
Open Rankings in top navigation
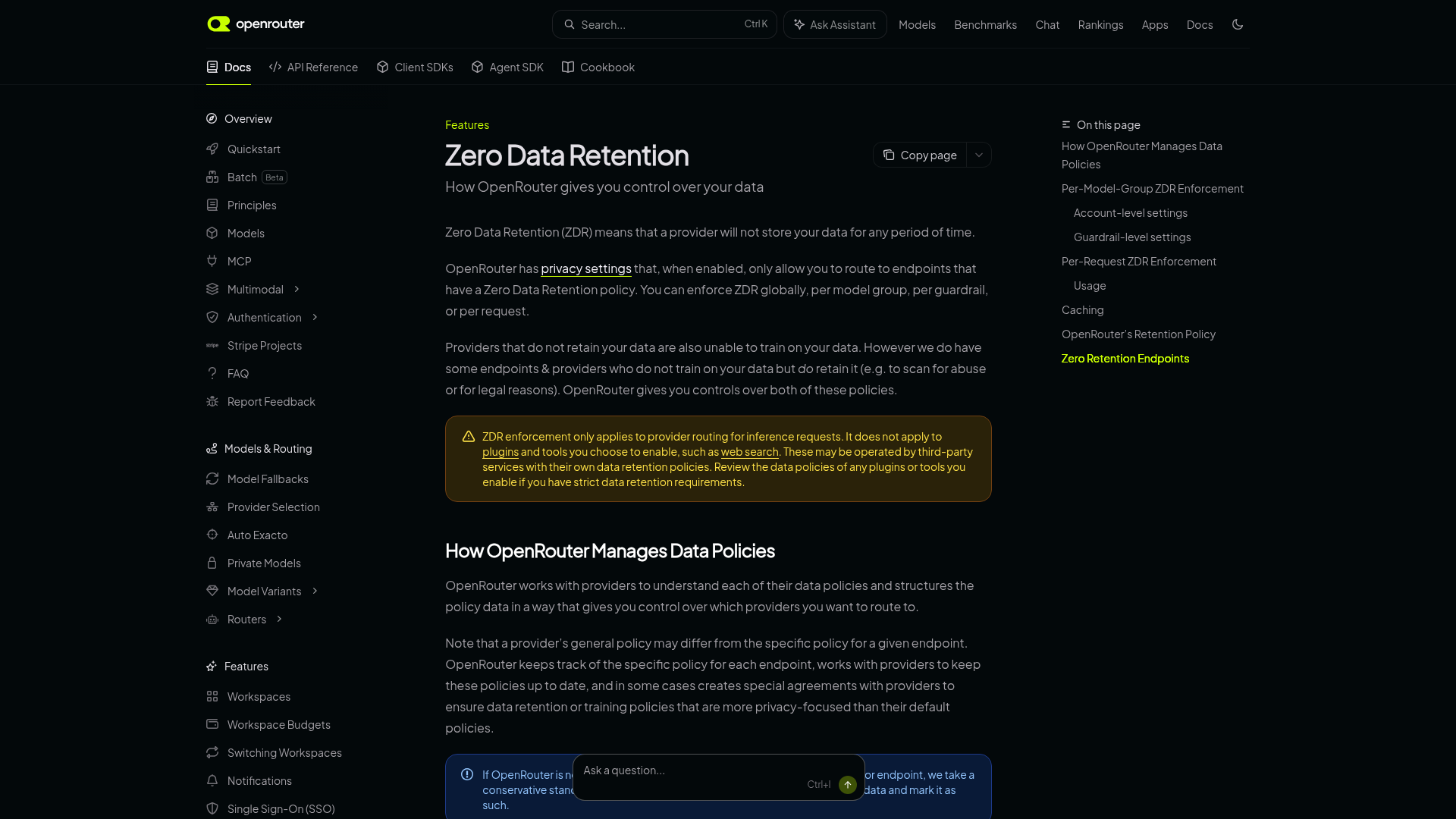click(x=1100, y=24)
